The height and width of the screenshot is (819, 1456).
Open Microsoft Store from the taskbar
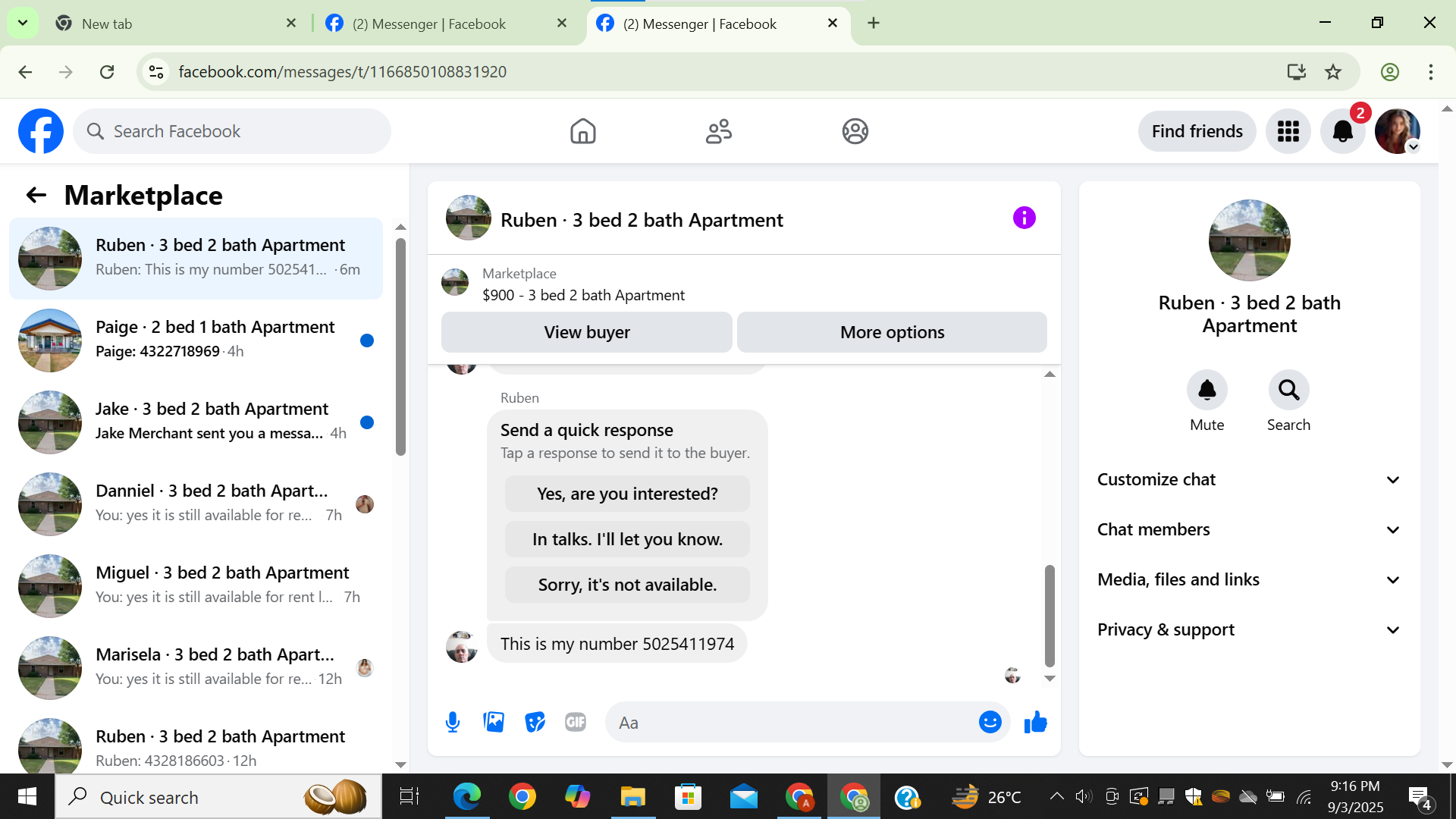(x=688, y=797)
